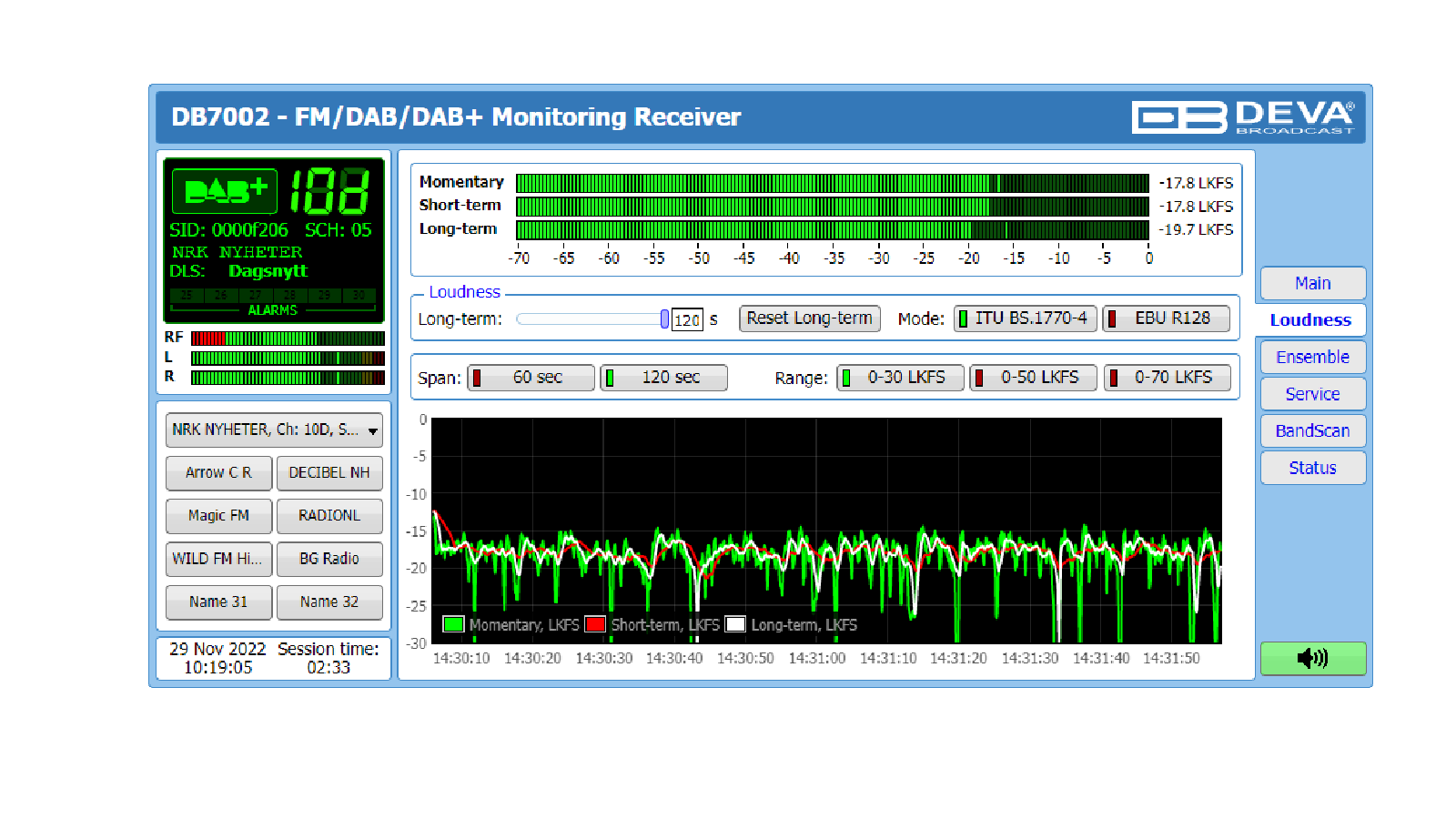Viewport: 1456px width, 819px height.
Task: Select the Name 32 preset
Action: [x=329, y=602]
